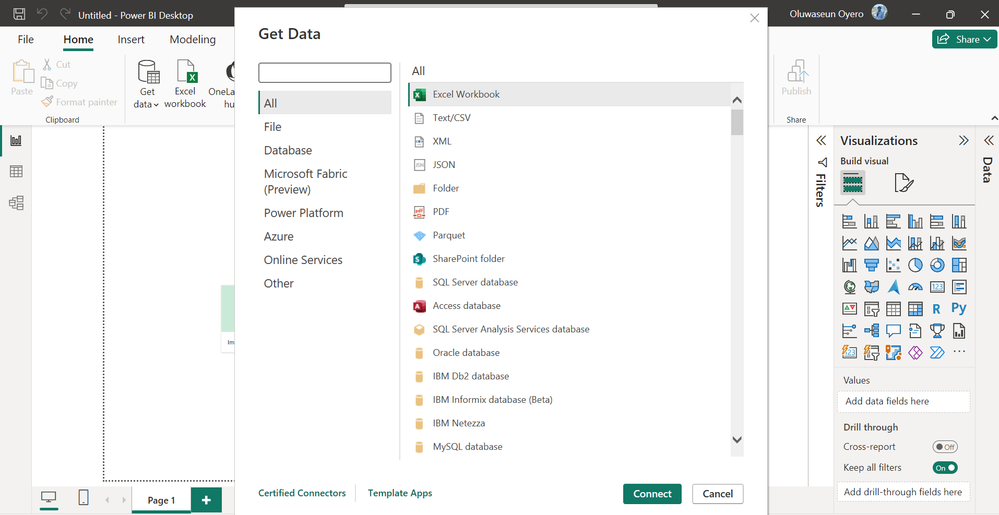Toggle Cross-report drill through switch

click(945, 447)
